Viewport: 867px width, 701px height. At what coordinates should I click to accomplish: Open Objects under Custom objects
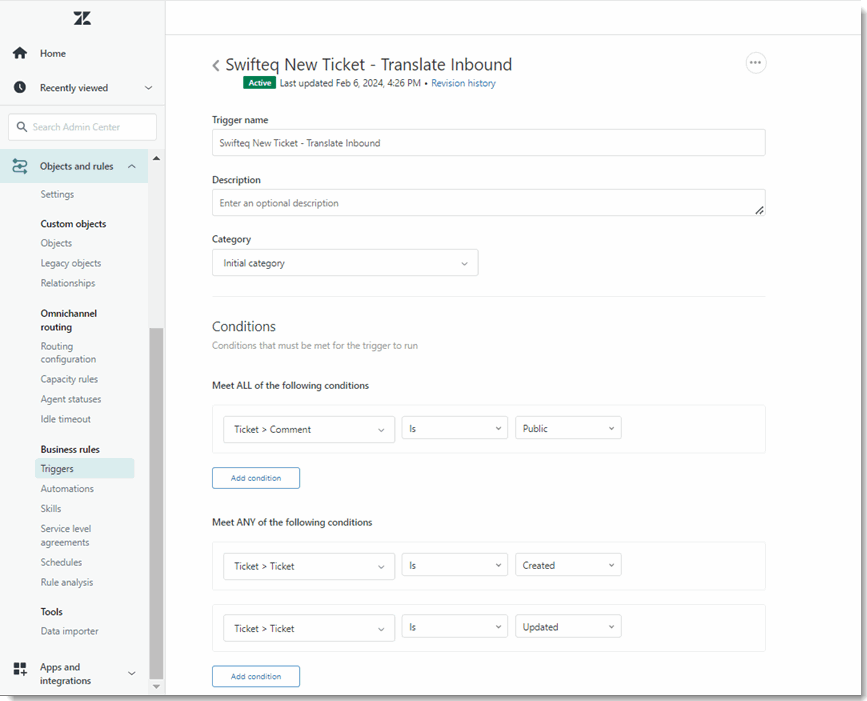click(56, 243)
